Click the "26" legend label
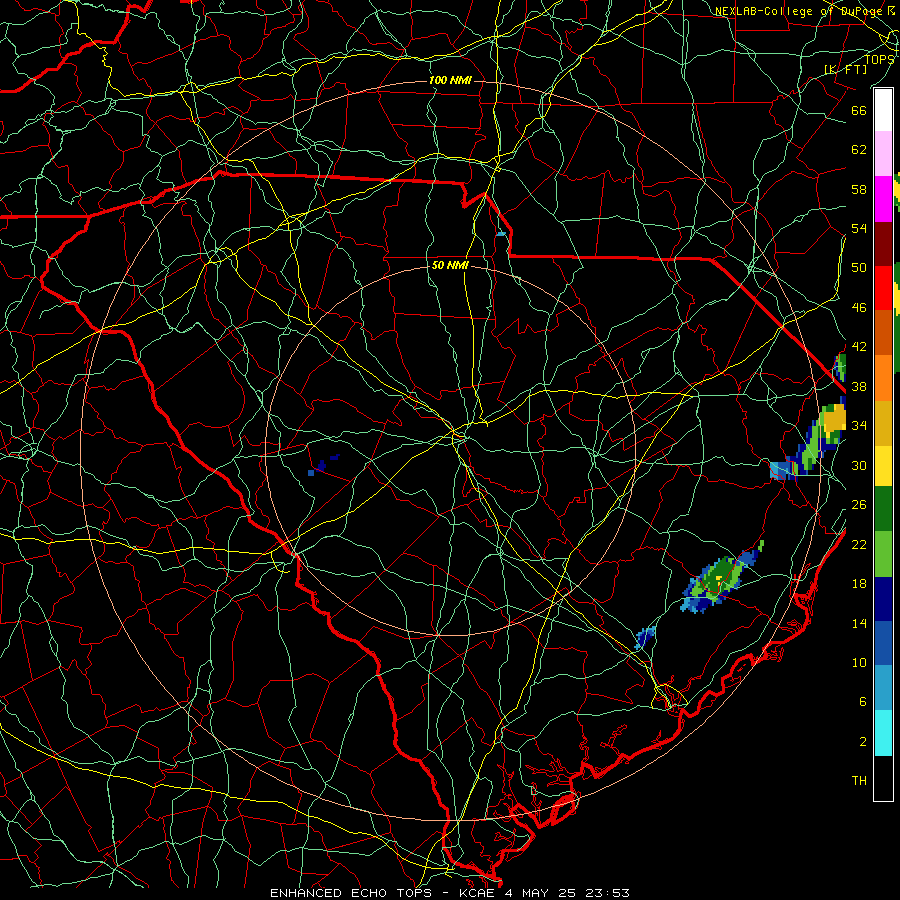Screen dimensions: 900x900 pos(859,505)
